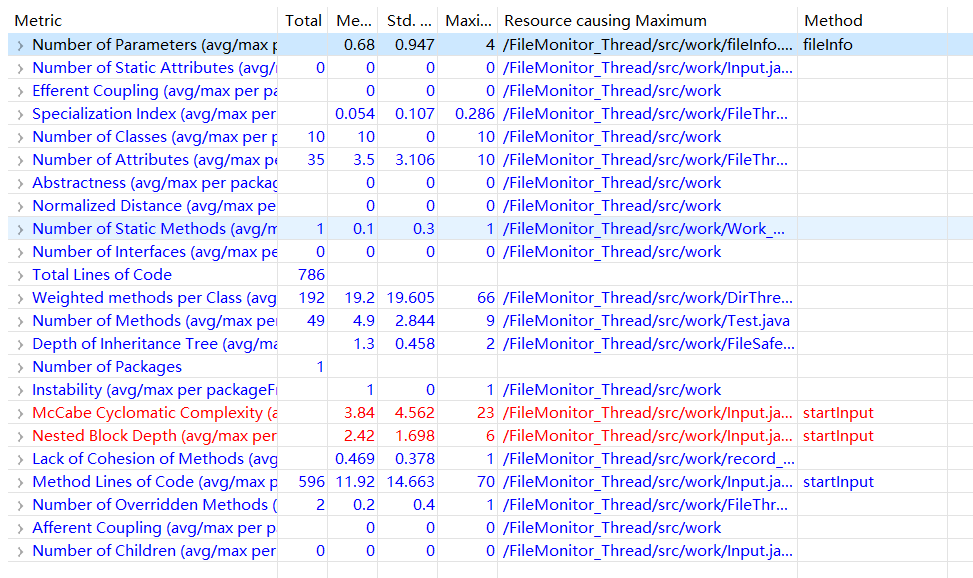Sort by the Metric column header
973x578 pixels.
coord(140,20)
